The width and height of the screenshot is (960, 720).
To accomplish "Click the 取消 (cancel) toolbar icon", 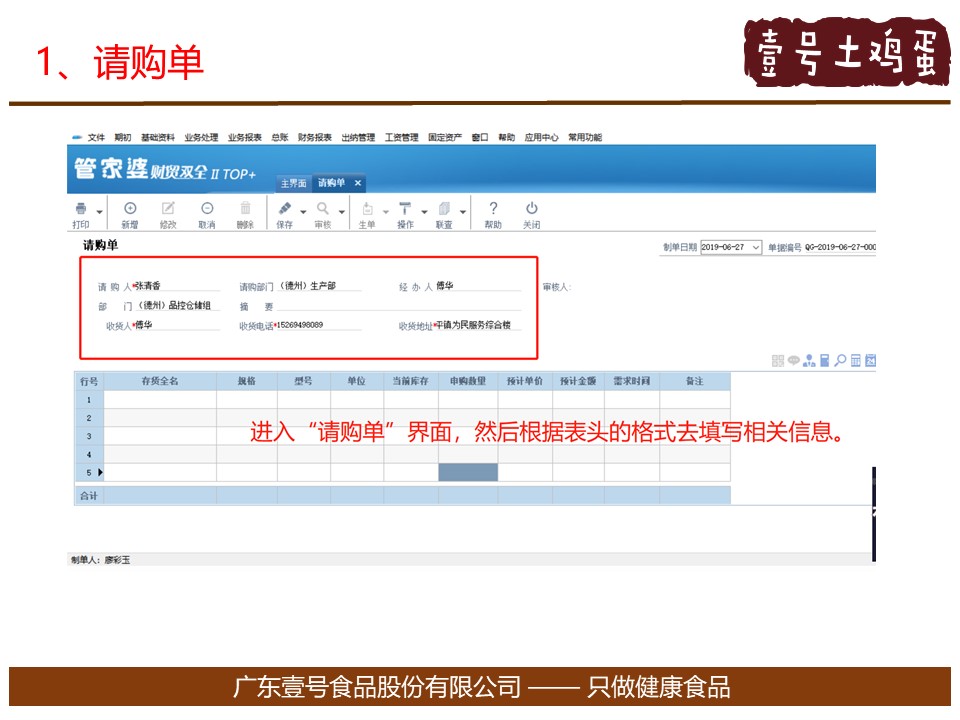I will click(207, 209).
